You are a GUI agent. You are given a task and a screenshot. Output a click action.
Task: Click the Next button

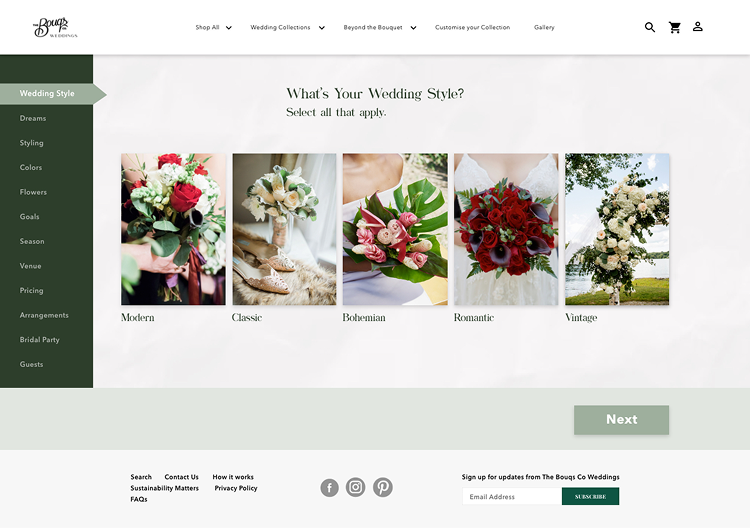(621, 420)
